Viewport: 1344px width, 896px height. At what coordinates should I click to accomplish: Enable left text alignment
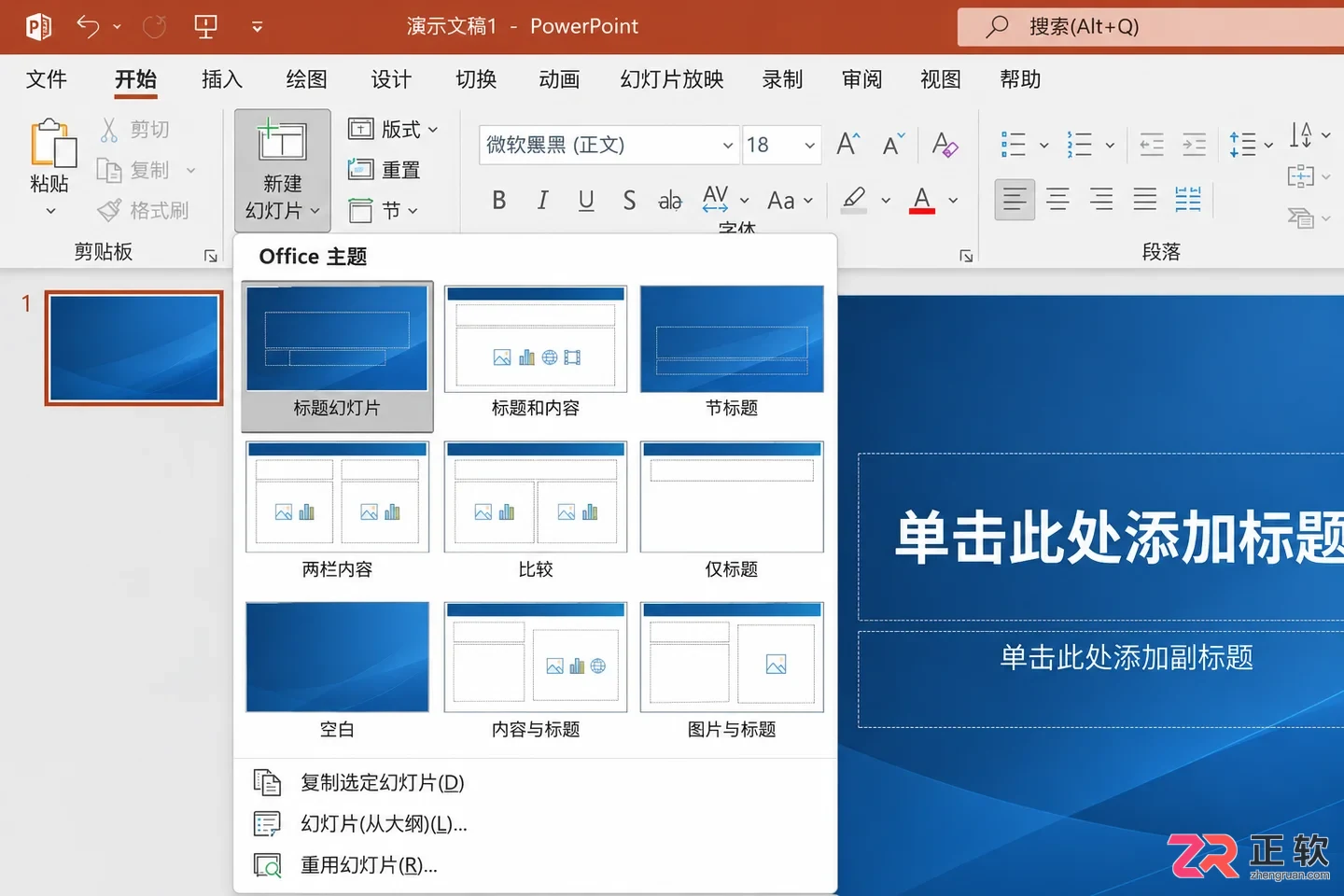[1015, 199]
